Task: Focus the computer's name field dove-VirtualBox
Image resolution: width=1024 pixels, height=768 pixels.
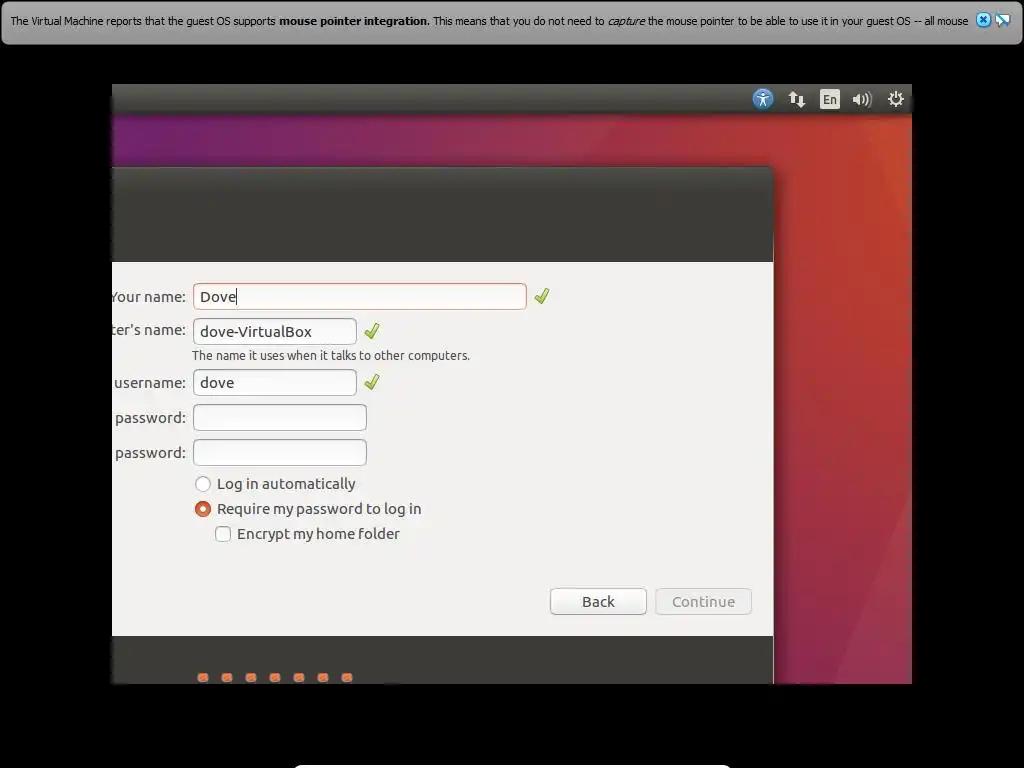Action: [275, 331]
